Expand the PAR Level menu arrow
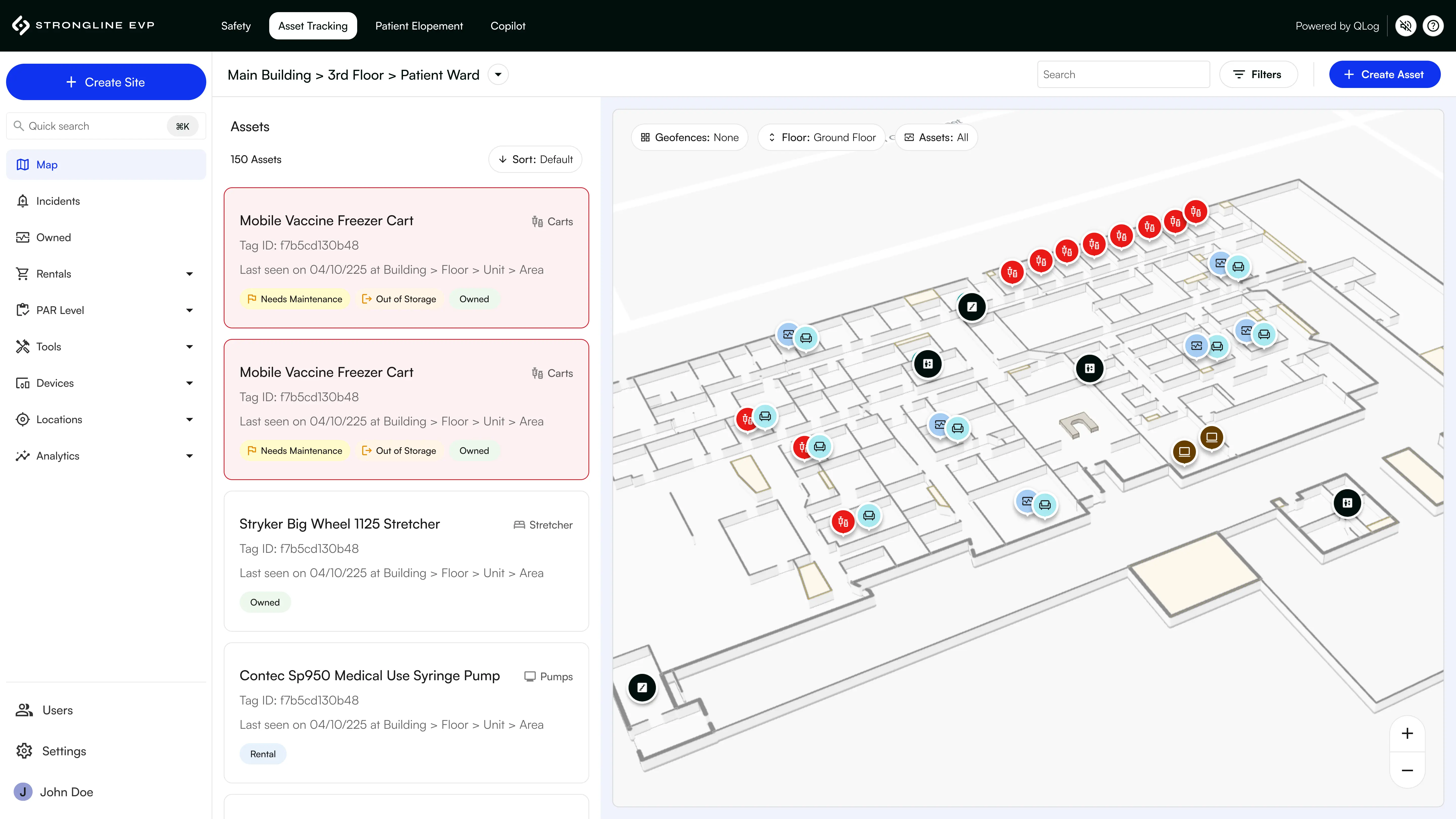Viewport: 1456px width, 819px height. point(189,310)
